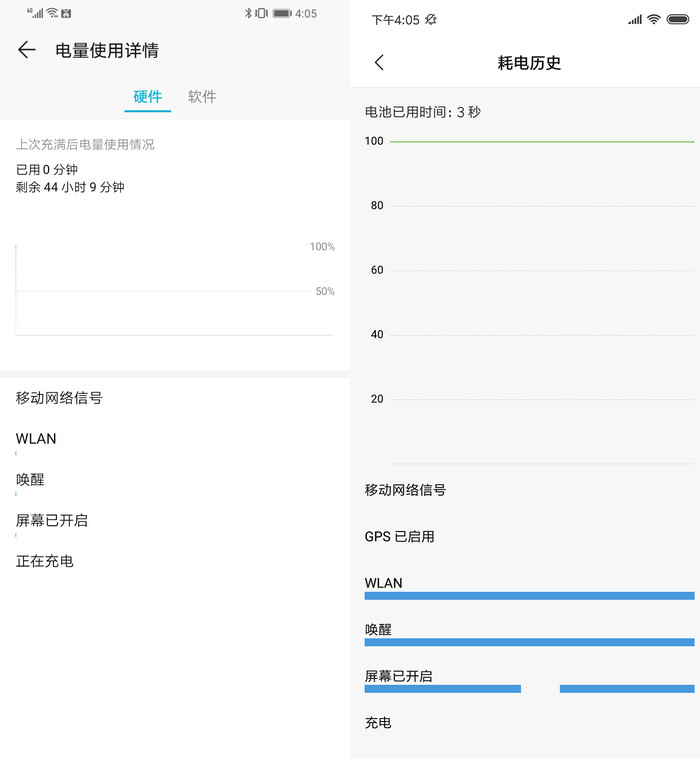Tap 唤醒 row in left panel
700x758 pixels.
coord(30,480)
